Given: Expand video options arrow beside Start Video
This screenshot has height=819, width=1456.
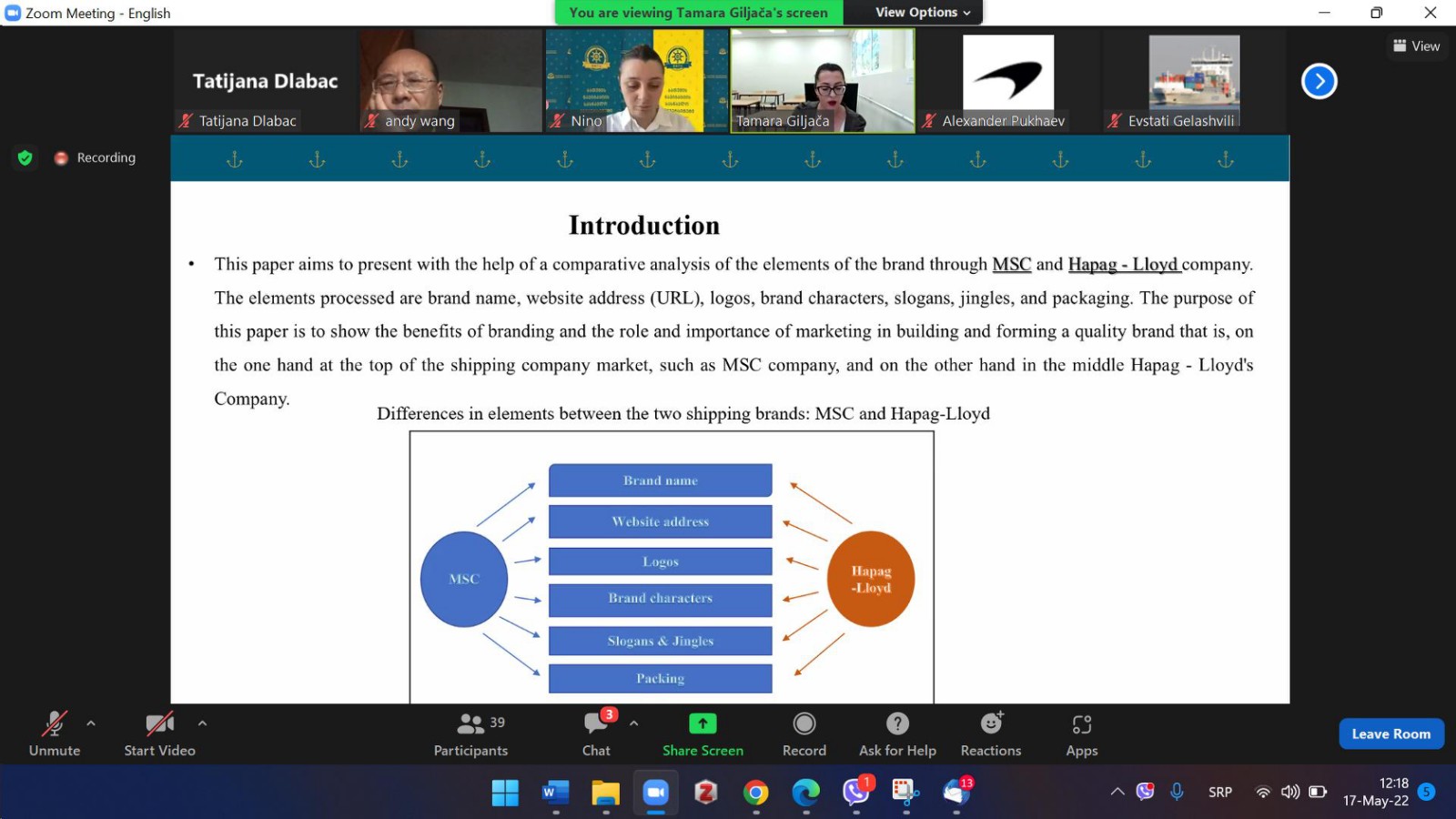Looking at the screenshot, I should 202,723.
